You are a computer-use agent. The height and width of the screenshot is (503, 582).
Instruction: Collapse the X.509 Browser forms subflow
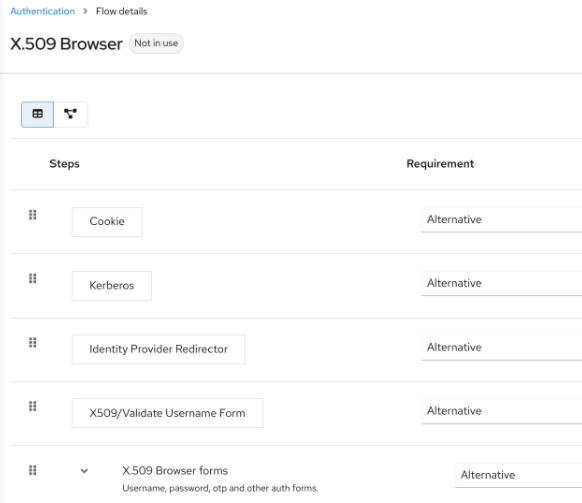coord(84,471)
